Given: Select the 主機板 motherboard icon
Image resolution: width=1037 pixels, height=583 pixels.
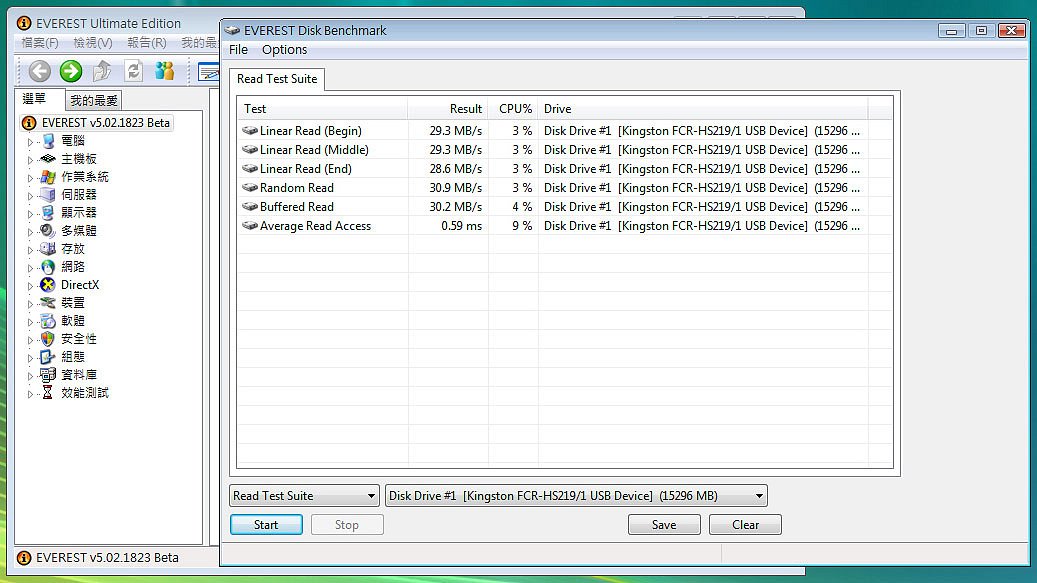Looking at the screenshot, I should (48, 159).
